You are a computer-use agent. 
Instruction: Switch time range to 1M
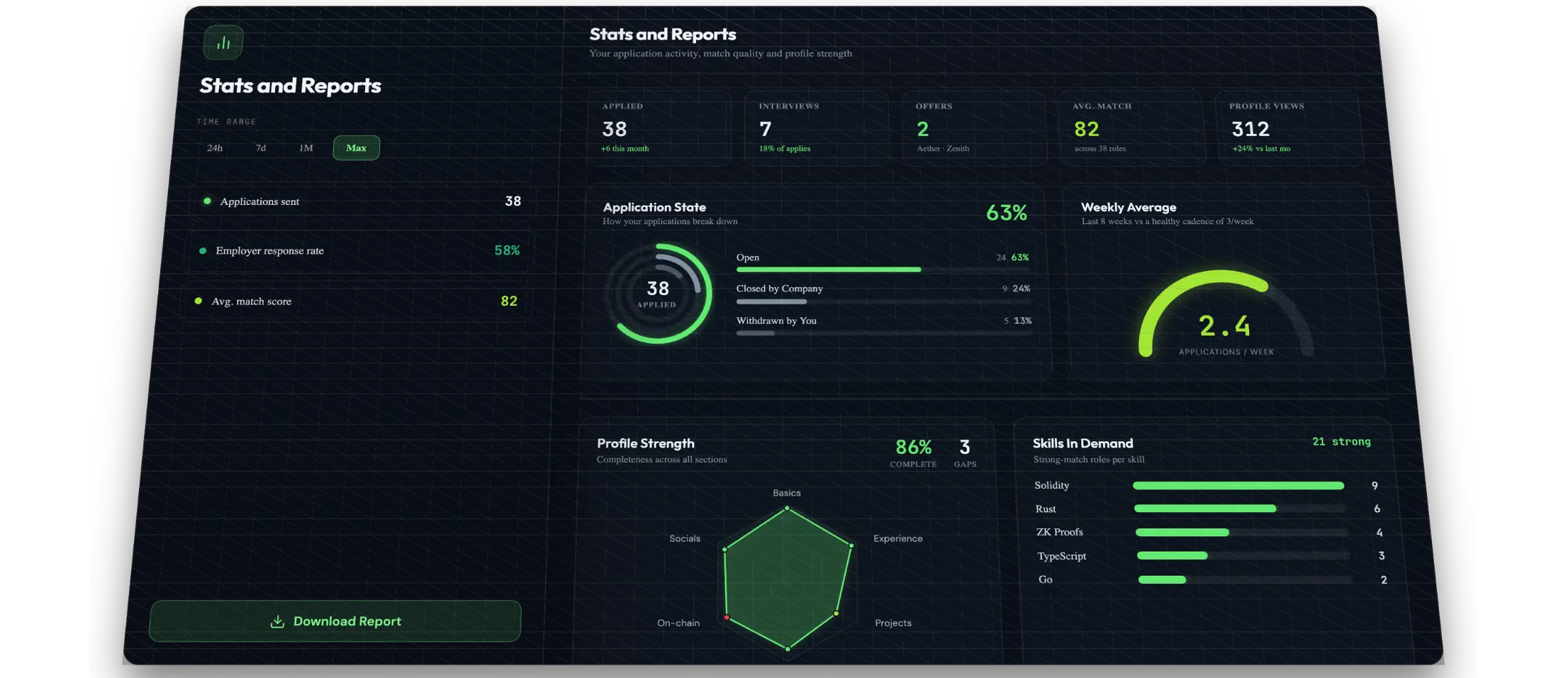(x=306, y=148)
